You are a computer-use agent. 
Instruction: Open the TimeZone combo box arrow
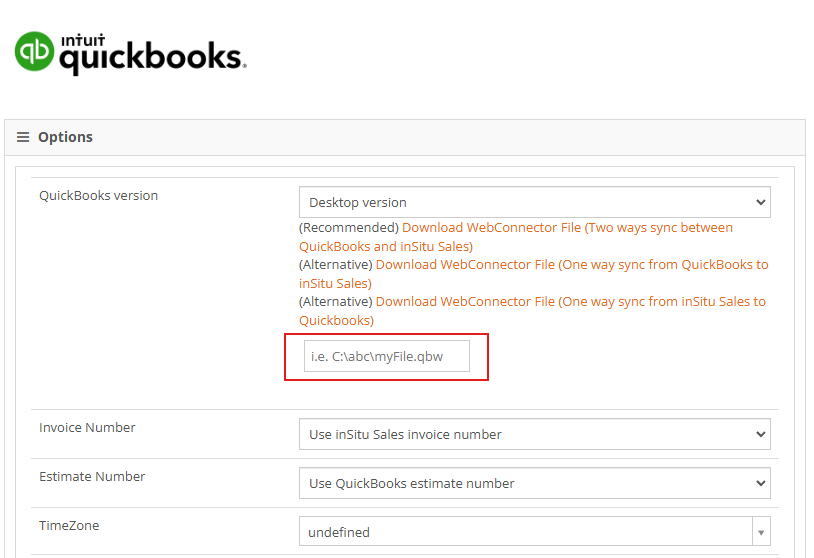[x=761, y=532]
